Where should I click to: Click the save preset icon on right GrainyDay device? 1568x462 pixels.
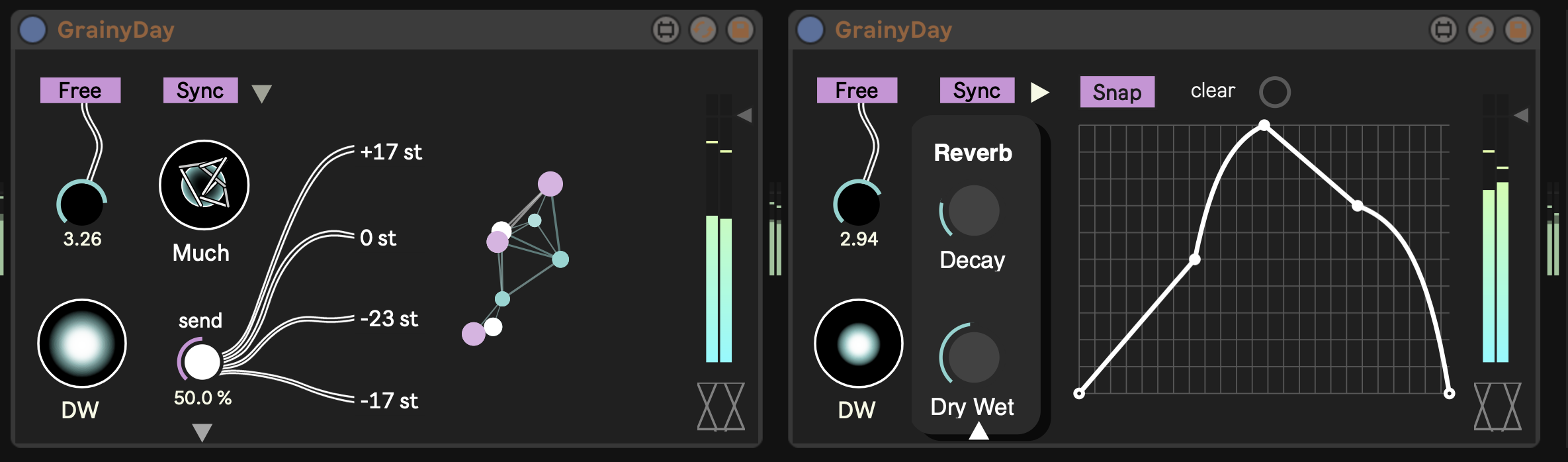click(x=1518, y=30)
